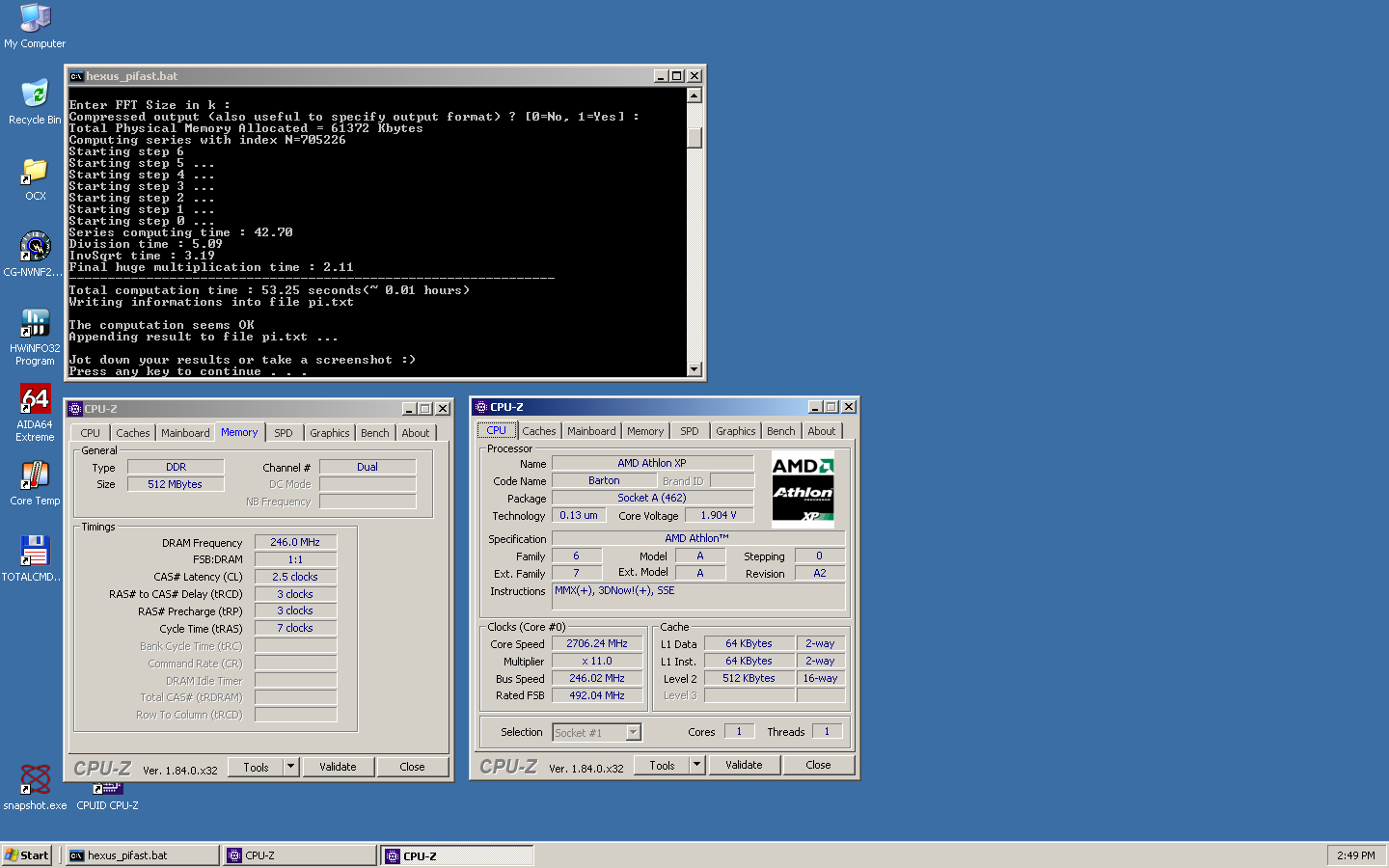Open Caches tab in the right CPU-Z window

pos(539,431)
